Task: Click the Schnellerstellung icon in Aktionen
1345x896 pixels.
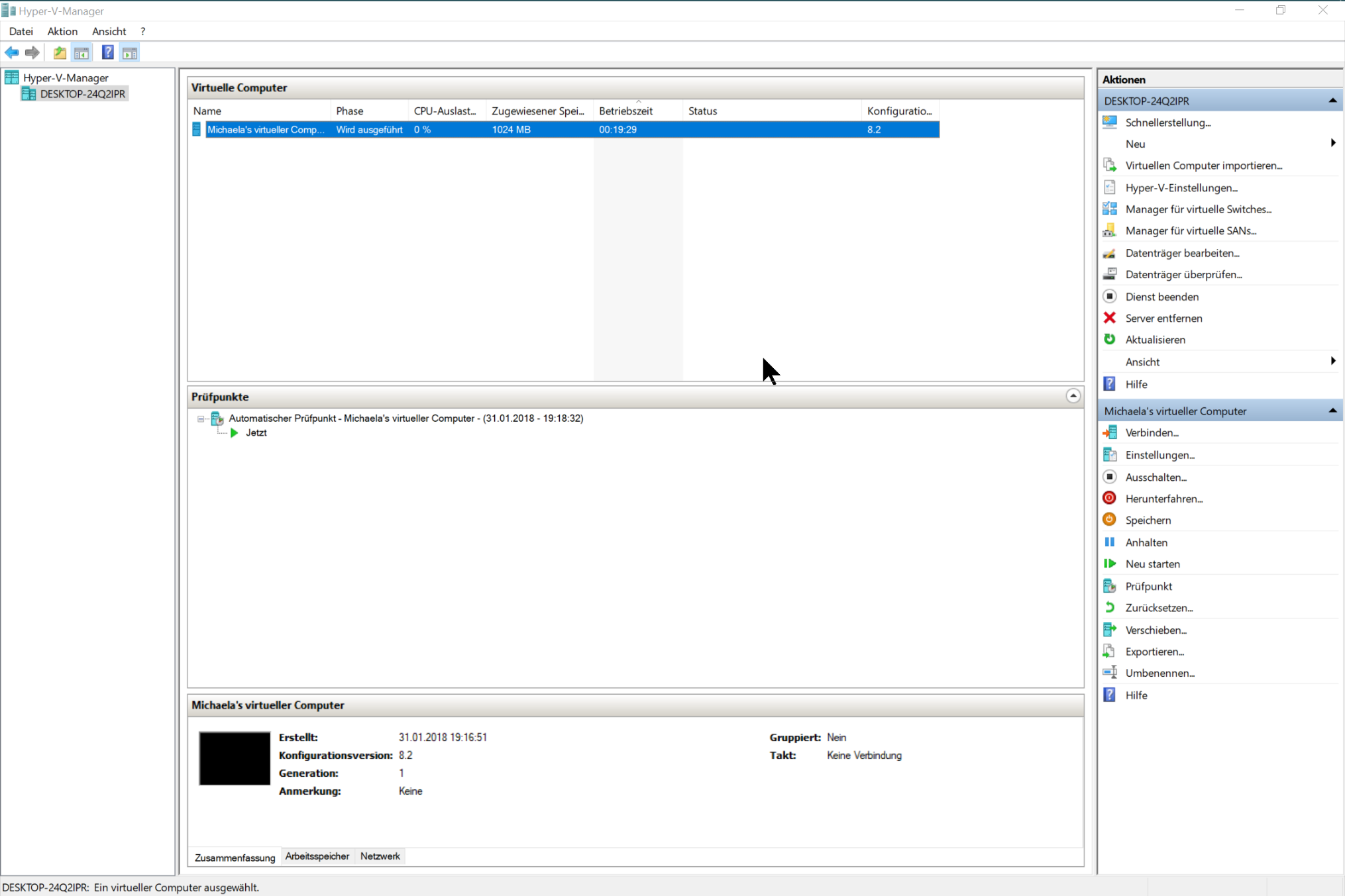Action: [x=1110, y=123]
